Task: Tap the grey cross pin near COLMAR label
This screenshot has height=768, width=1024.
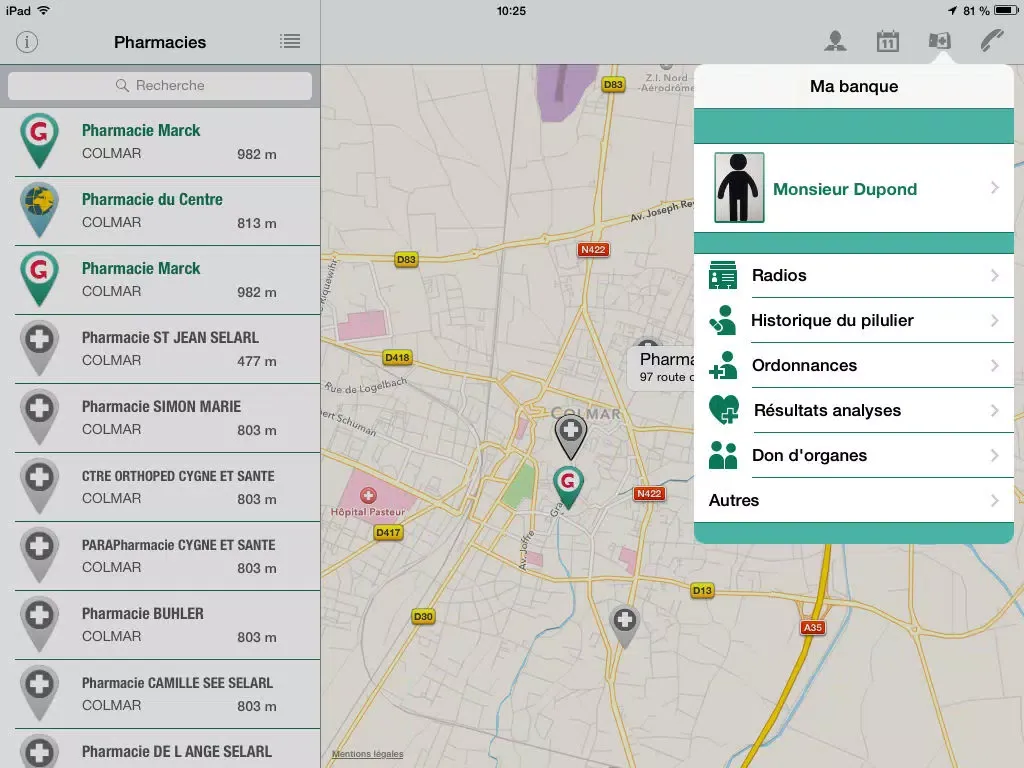Action: click(x=571, y=437)
